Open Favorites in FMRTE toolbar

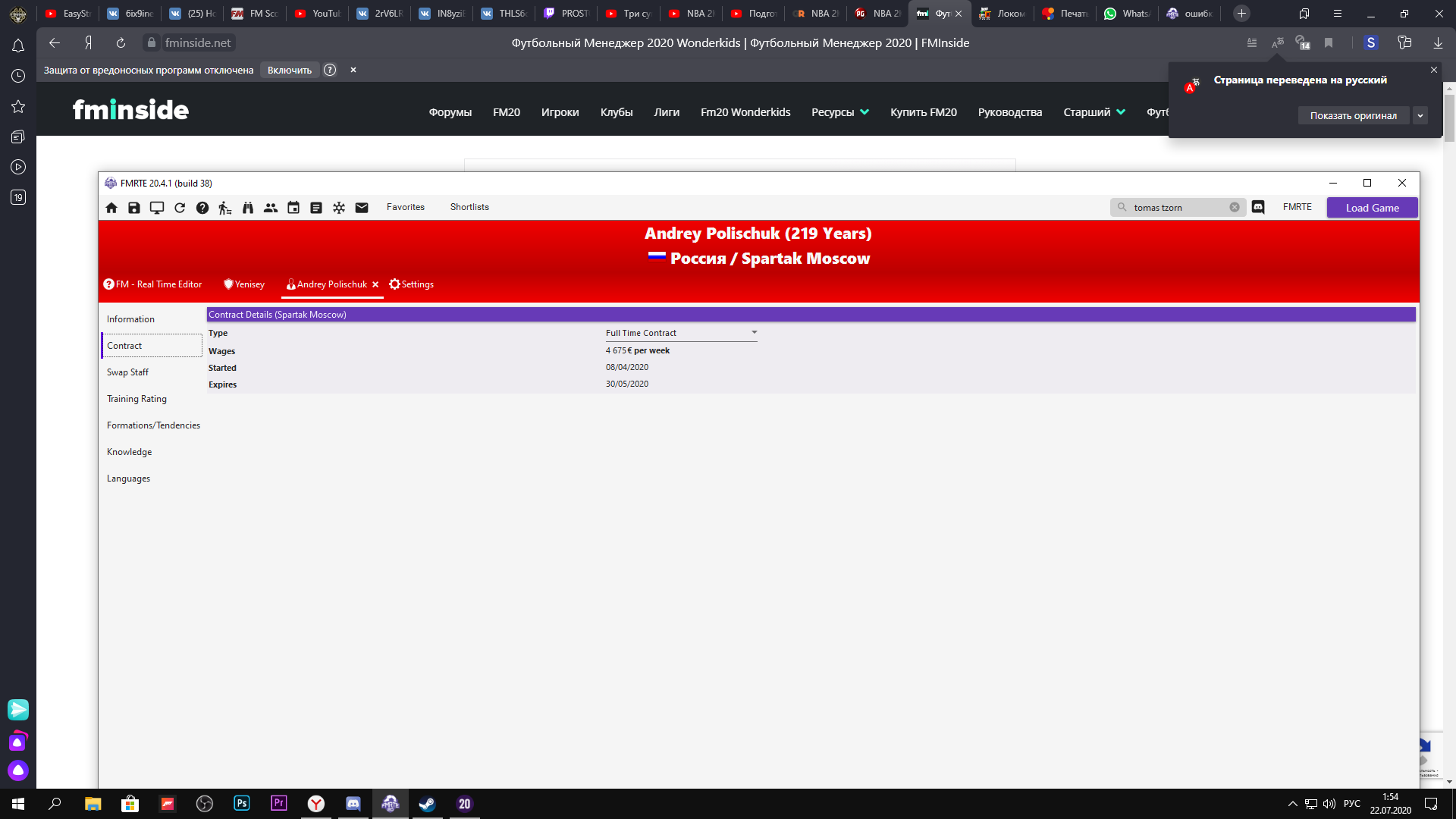(406, 207)
